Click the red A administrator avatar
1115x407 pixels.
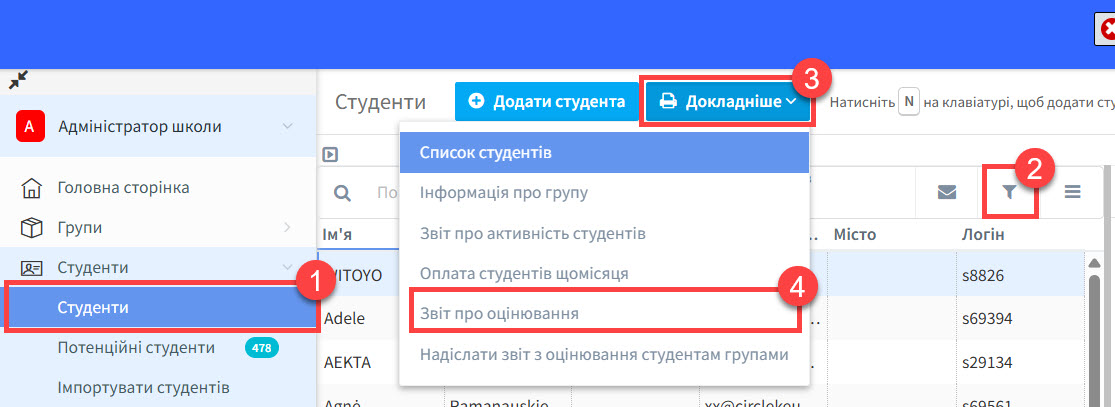pos(30,127)
